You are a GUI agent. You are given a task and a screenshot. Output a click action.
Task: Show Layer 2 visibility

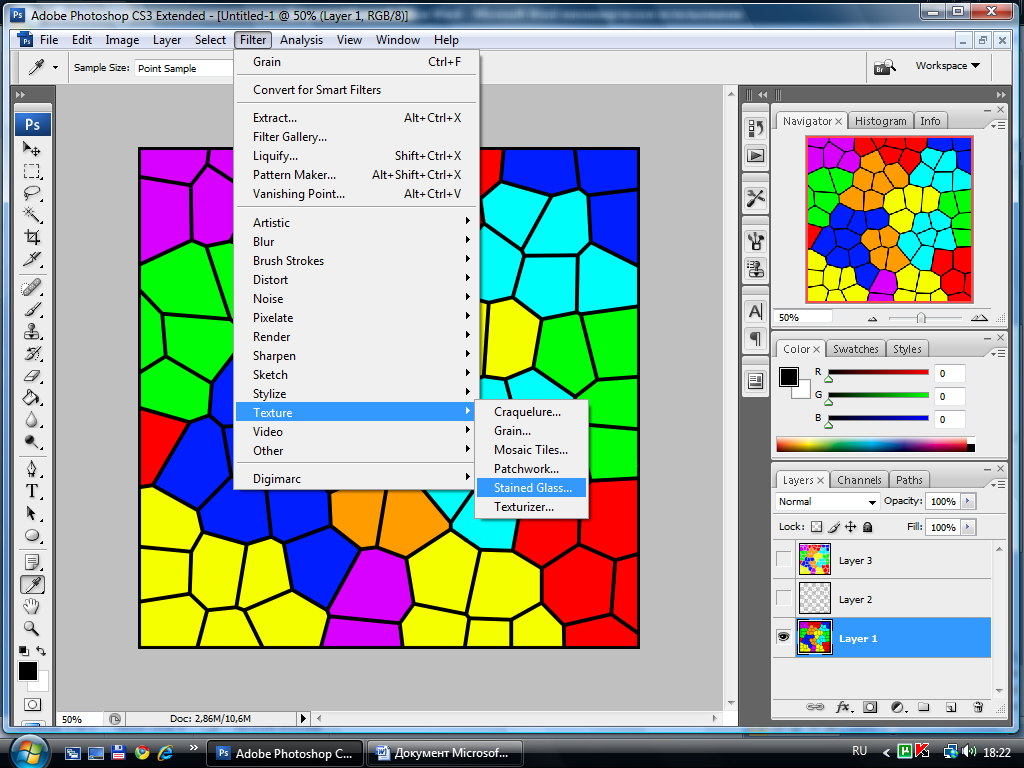783,598
